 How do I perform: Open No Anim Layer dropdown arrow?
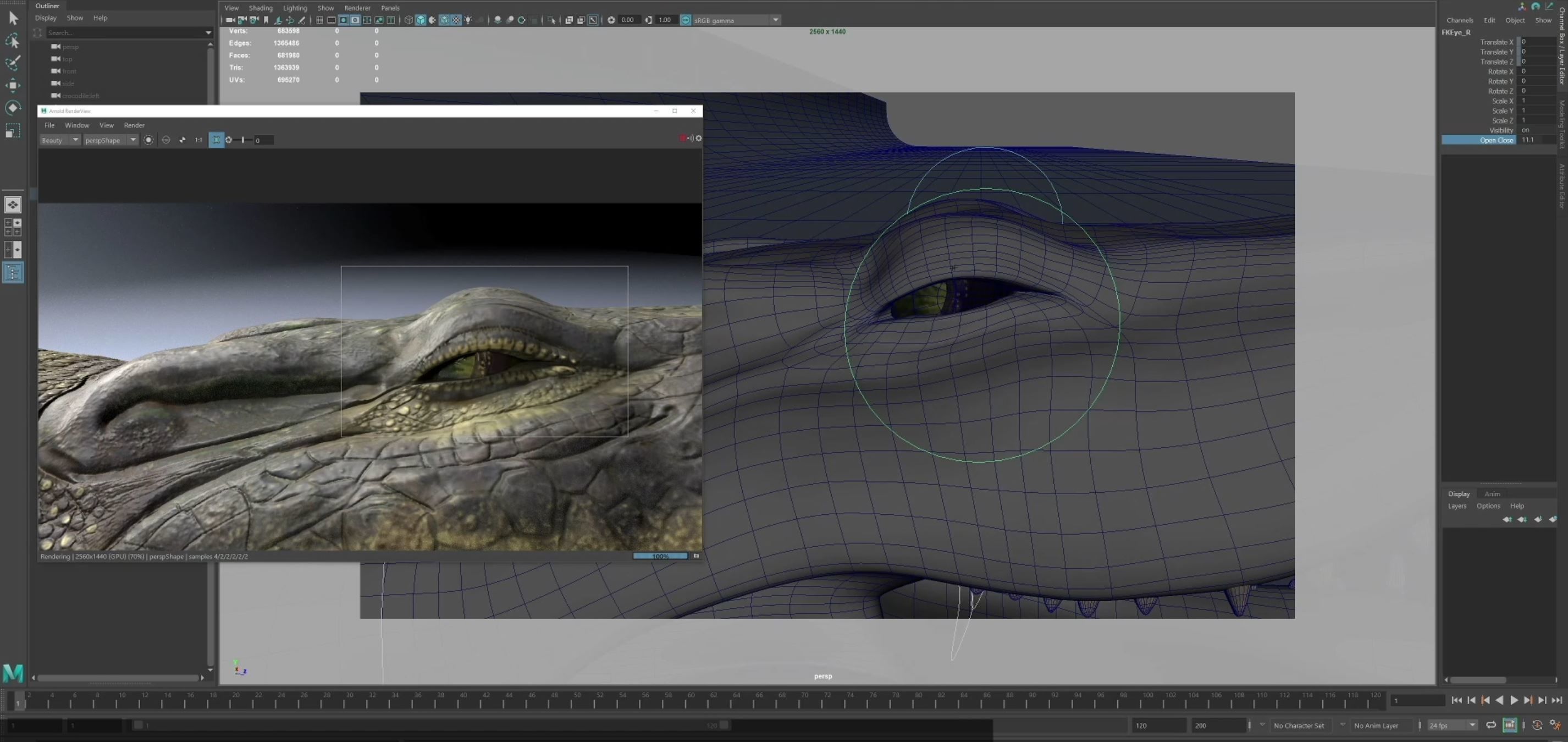click(1342, 725)
